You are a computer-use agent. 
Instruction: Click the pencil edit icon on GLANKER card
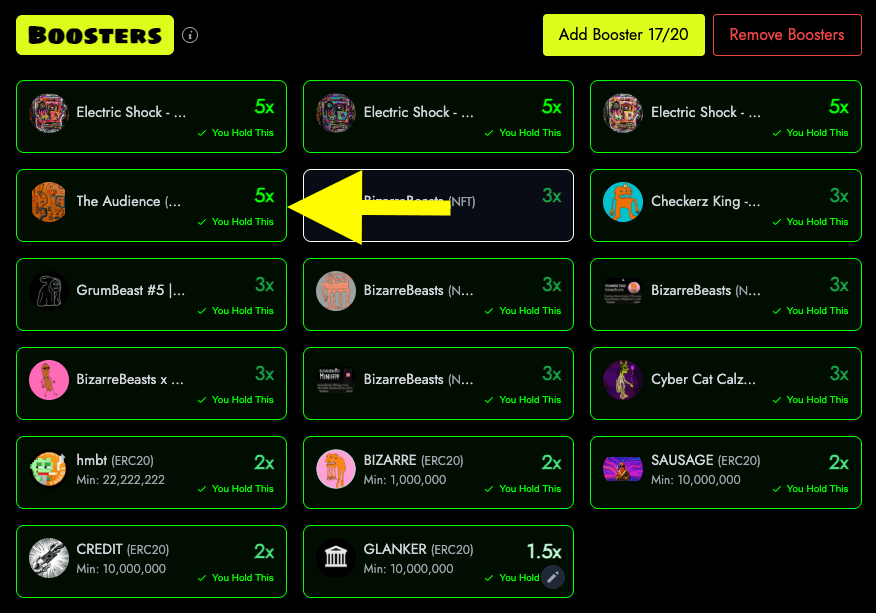553,577
